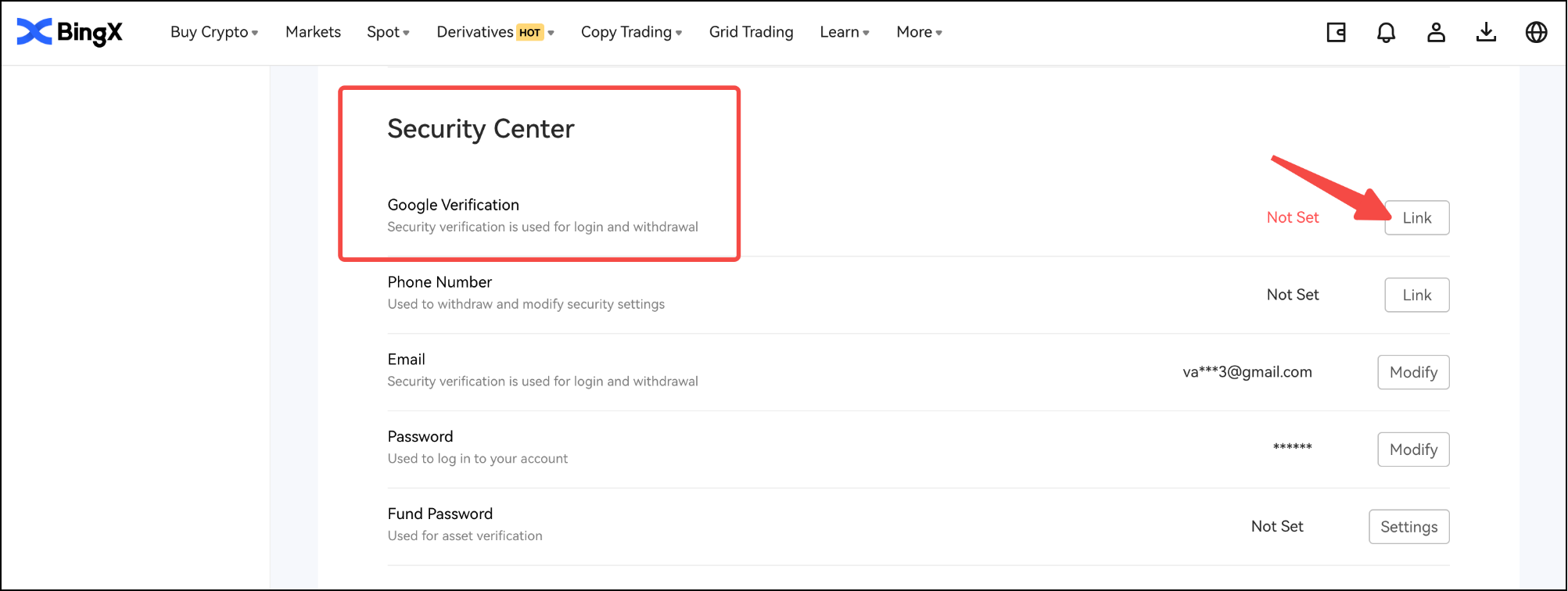Viewport: 1568px width, 591px height.
Task: Open Grid Trading page
Action: 751,32
